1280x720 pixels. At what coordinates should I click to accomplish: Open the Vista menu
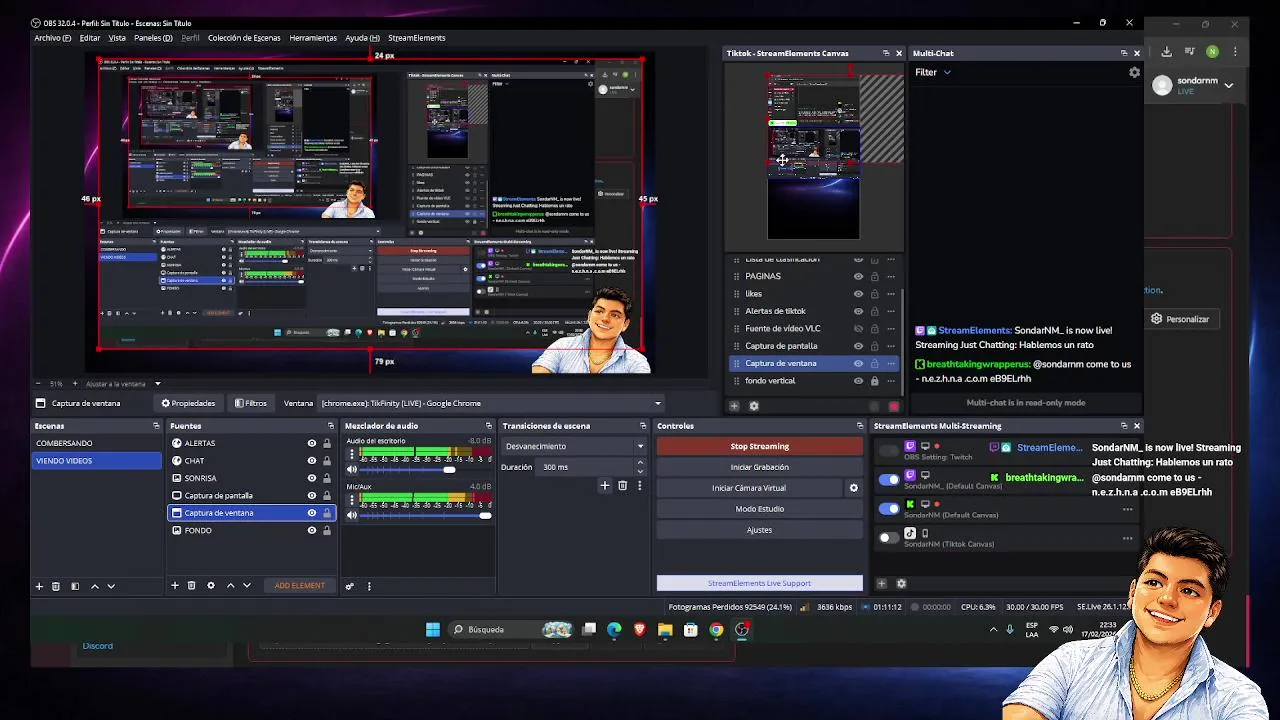pos(117,38)
